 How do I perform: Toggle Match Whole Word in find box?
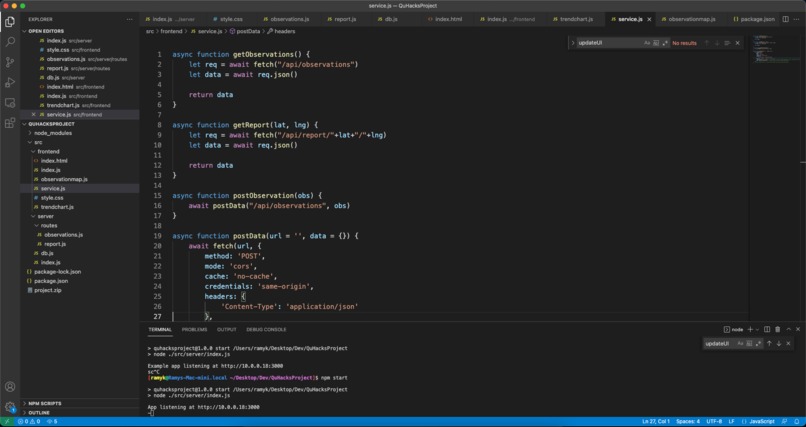656,43
